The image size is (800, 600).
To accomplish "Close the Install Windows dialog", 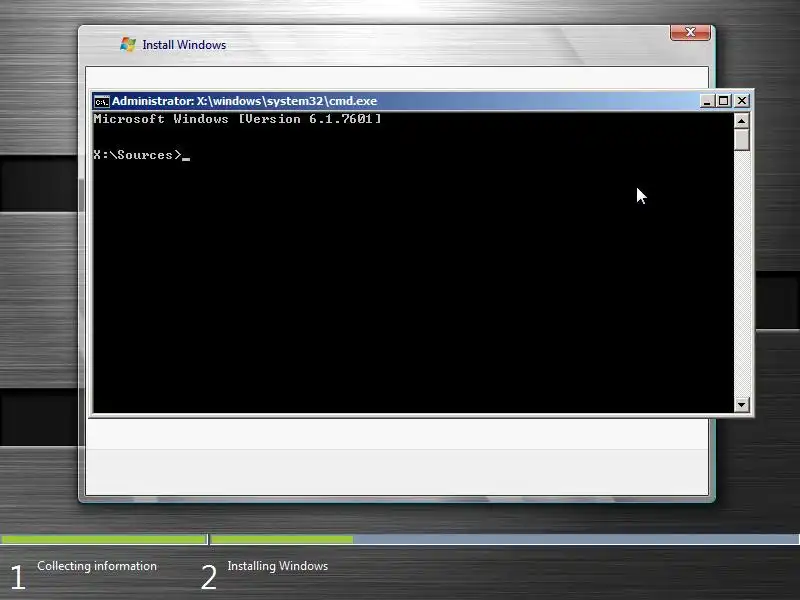I will tap(690, 32).
